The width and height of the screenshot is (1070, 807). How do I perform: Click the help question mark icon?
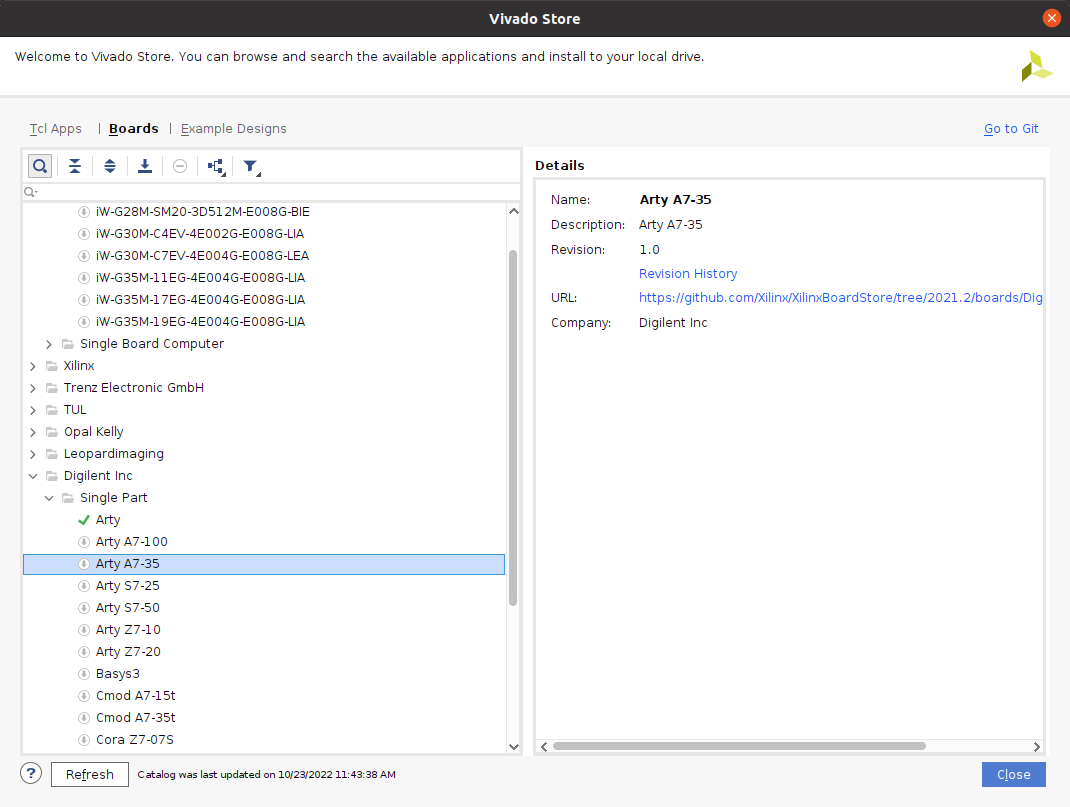point(31,774)
